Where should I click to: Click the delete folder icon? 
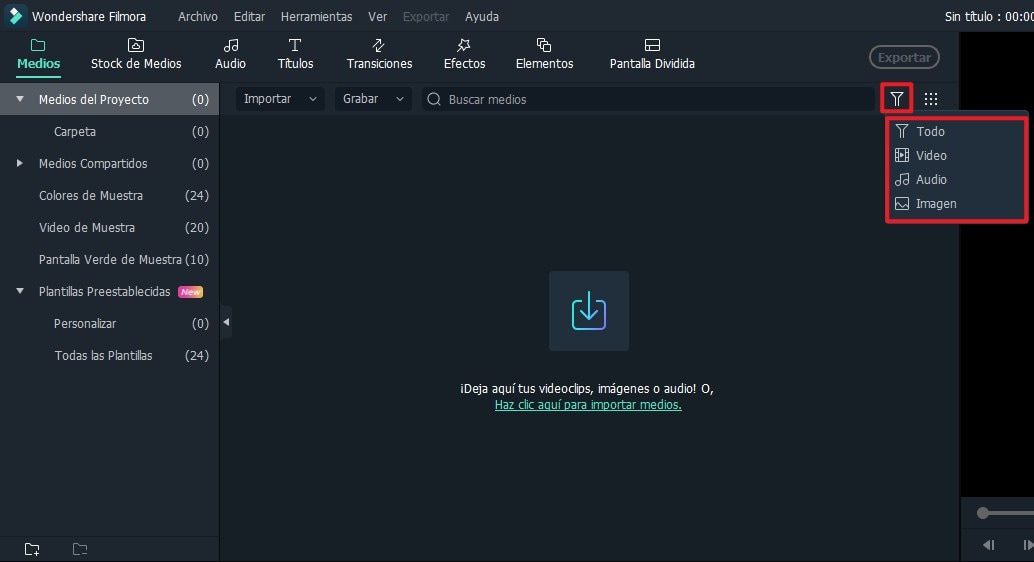coord(80,549)
